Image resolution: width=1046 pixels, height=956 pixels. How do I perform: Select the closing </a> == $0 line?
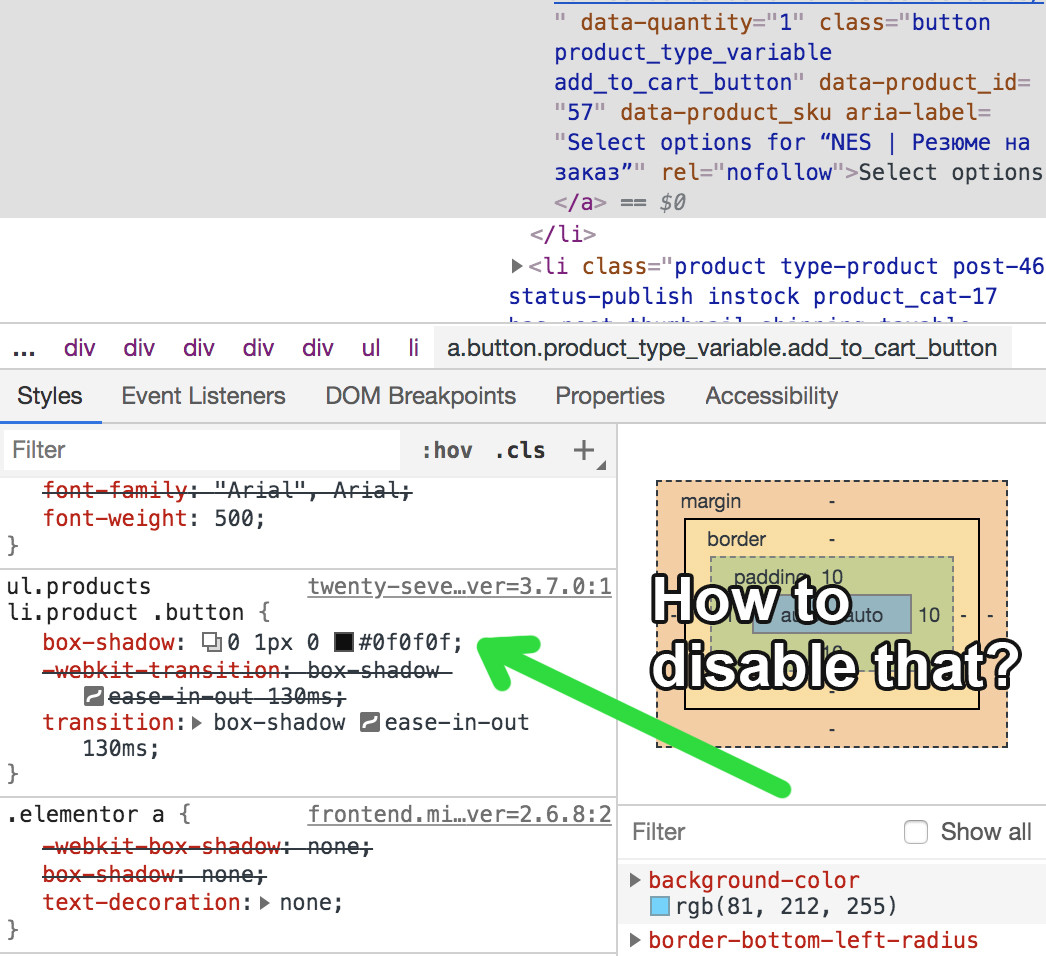[x=620, y=202]
